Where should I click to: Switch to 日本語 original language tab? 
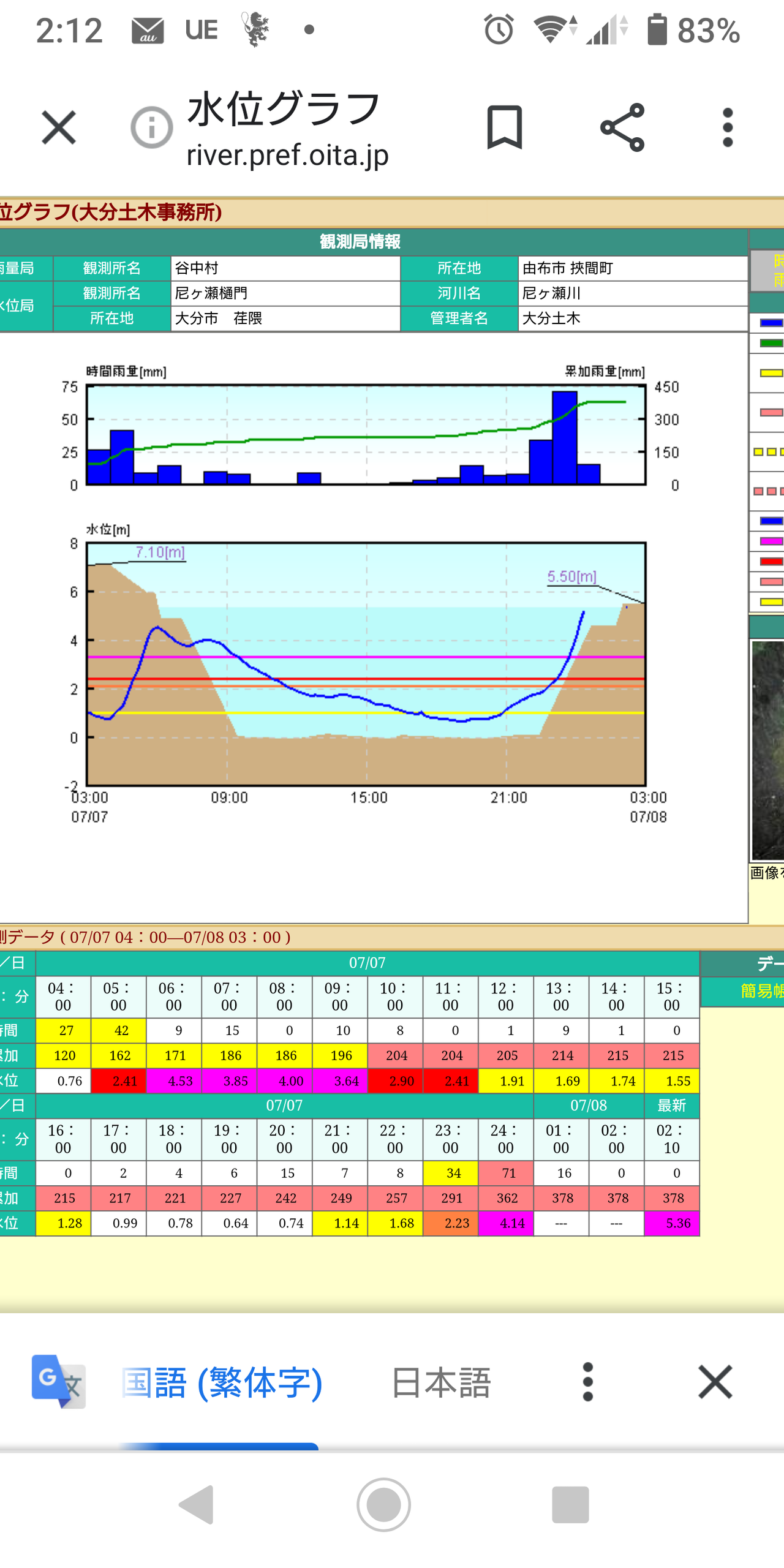(441, 1382)
